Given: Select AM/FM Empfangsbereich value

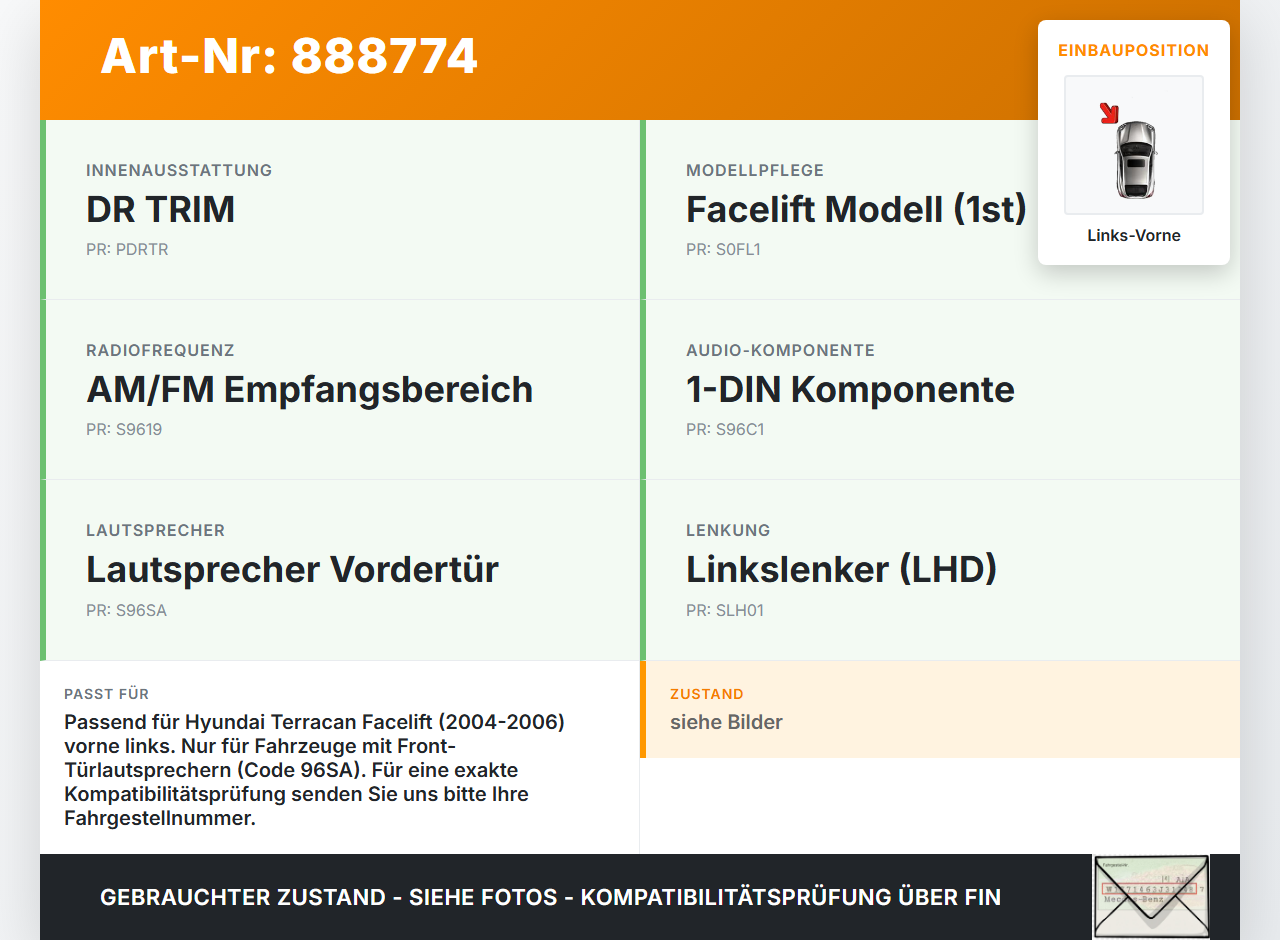Looking at the screenshot, I should pyautogui.click(x=309, y=389).
